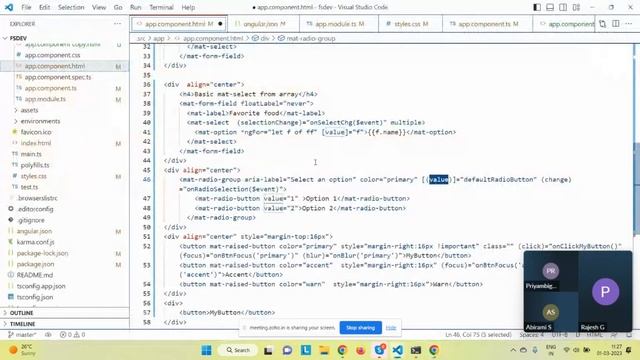Open karma.conf.js file
This screenshot has height=360, width=640.
36,242
